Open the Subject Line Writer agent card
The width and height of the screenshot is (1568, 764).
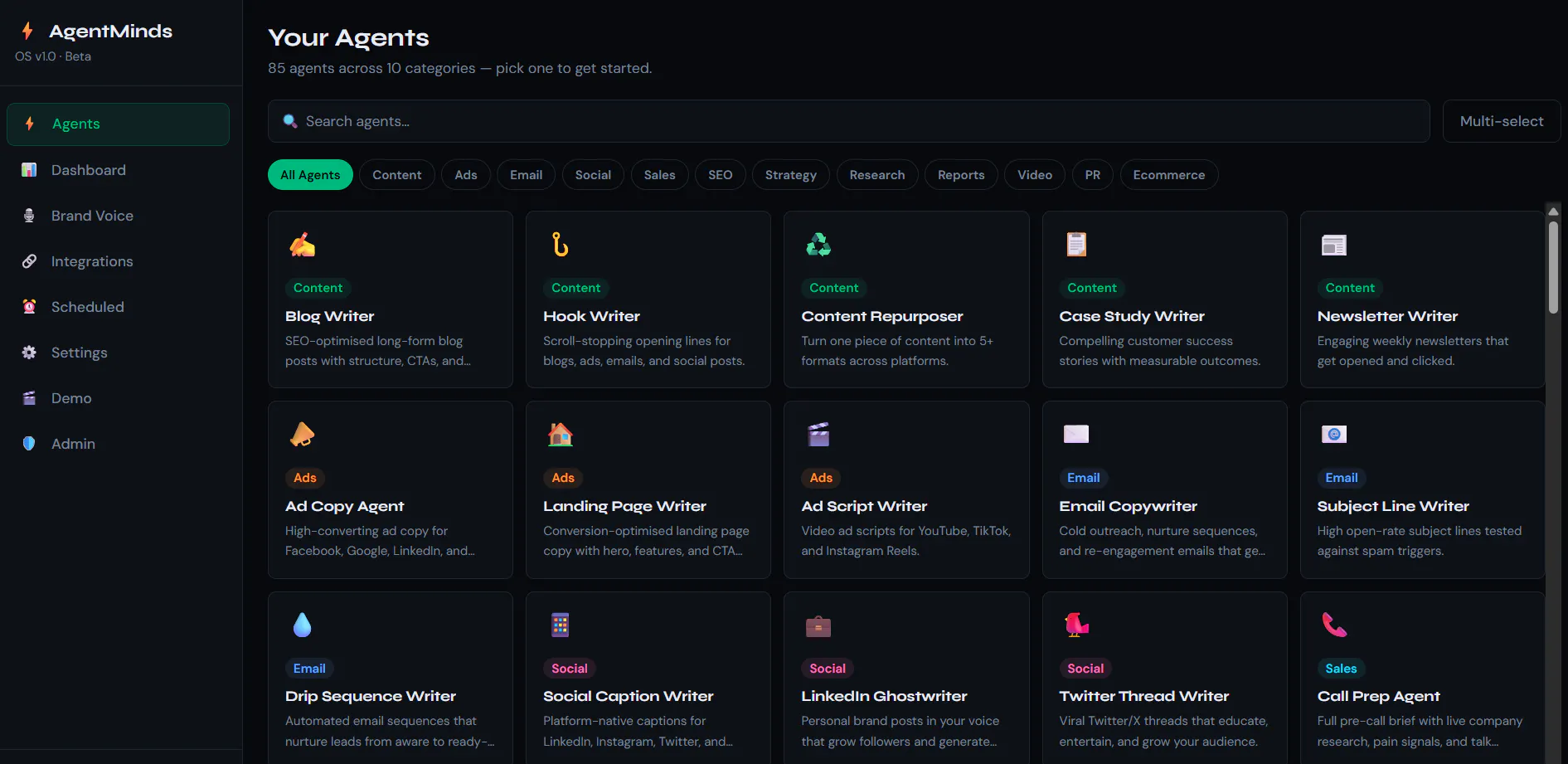[x=1422, y=489]
